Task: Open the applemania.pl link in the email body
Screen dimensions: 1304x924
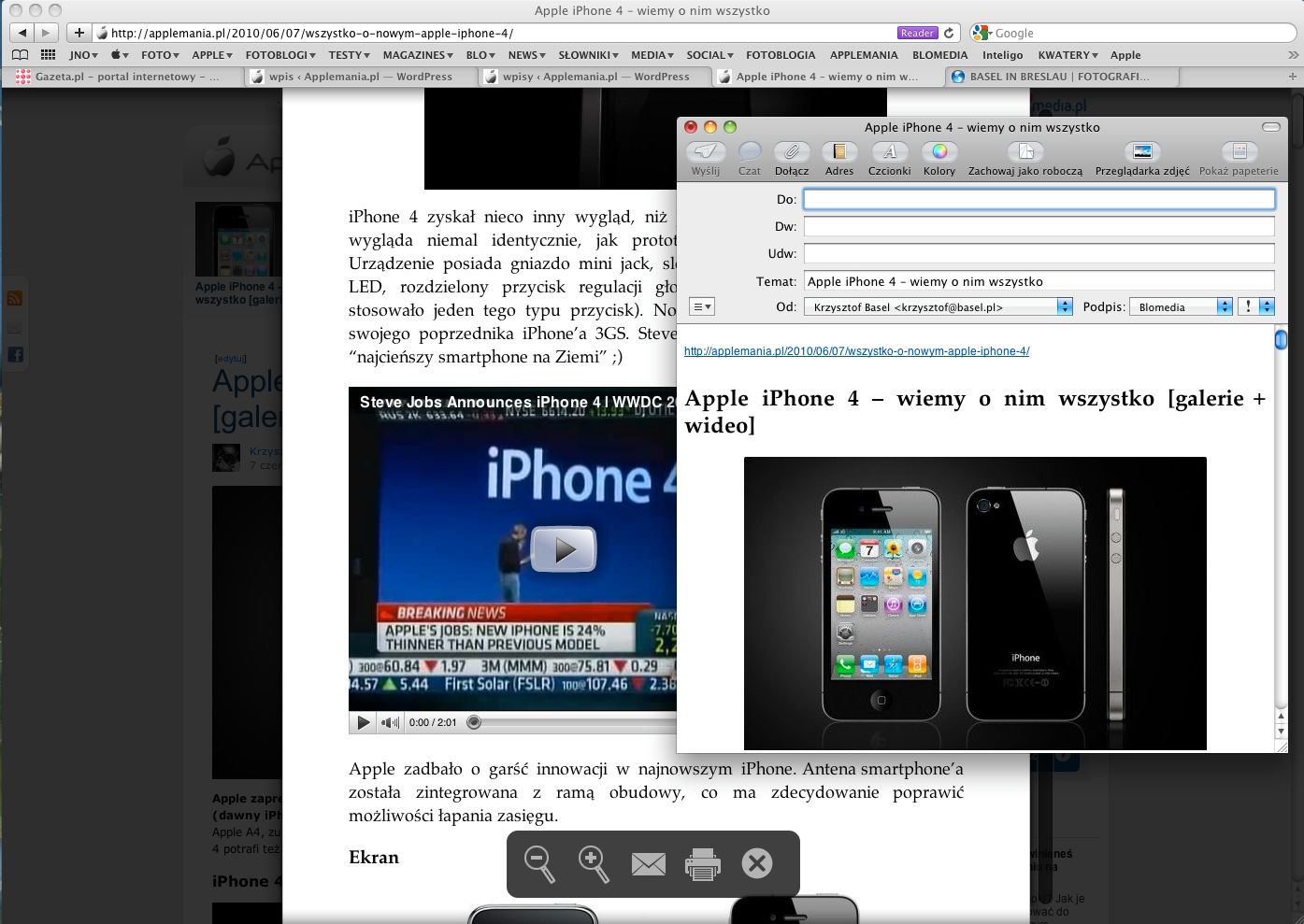Action: (856, 351)
